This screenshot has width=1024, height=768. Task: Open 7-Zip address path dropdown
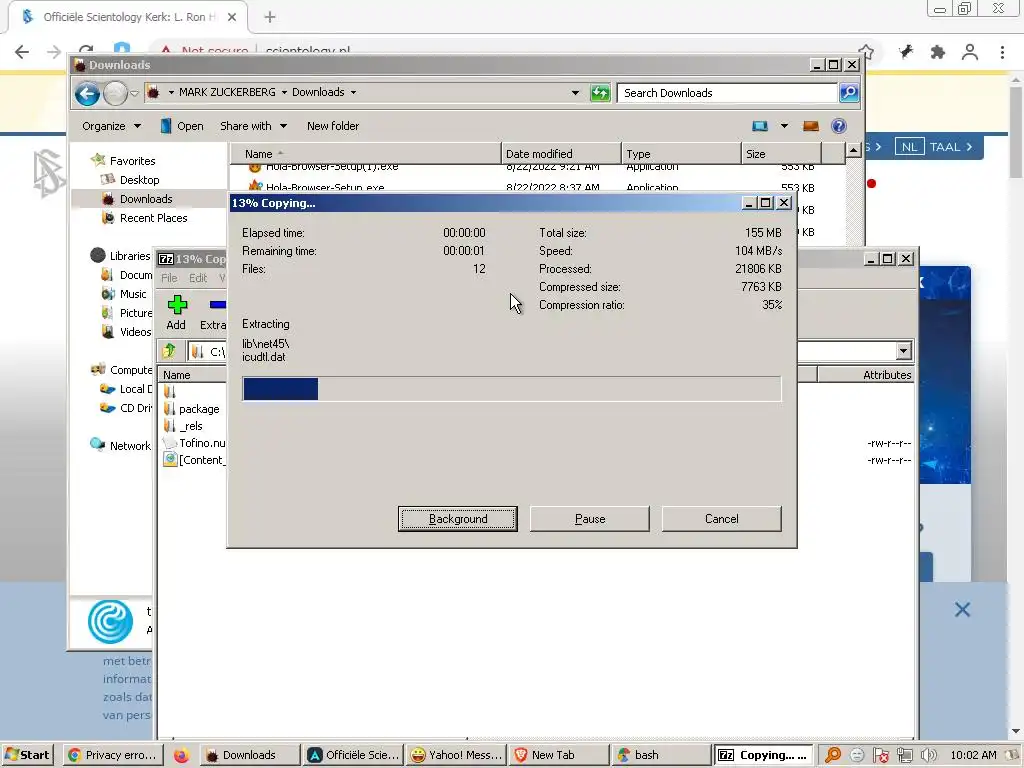pos(903,351)
